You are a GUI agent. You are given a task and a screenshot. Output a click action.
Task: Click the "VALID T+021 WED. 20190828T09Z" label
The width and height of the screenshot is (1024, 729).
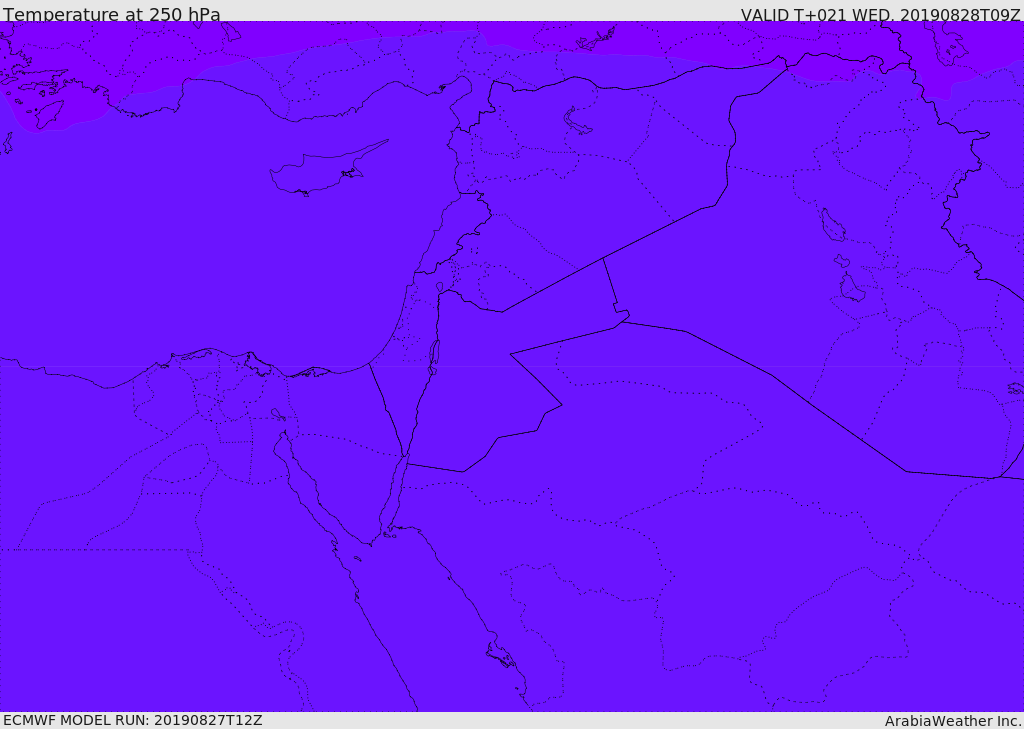(880, 14)
